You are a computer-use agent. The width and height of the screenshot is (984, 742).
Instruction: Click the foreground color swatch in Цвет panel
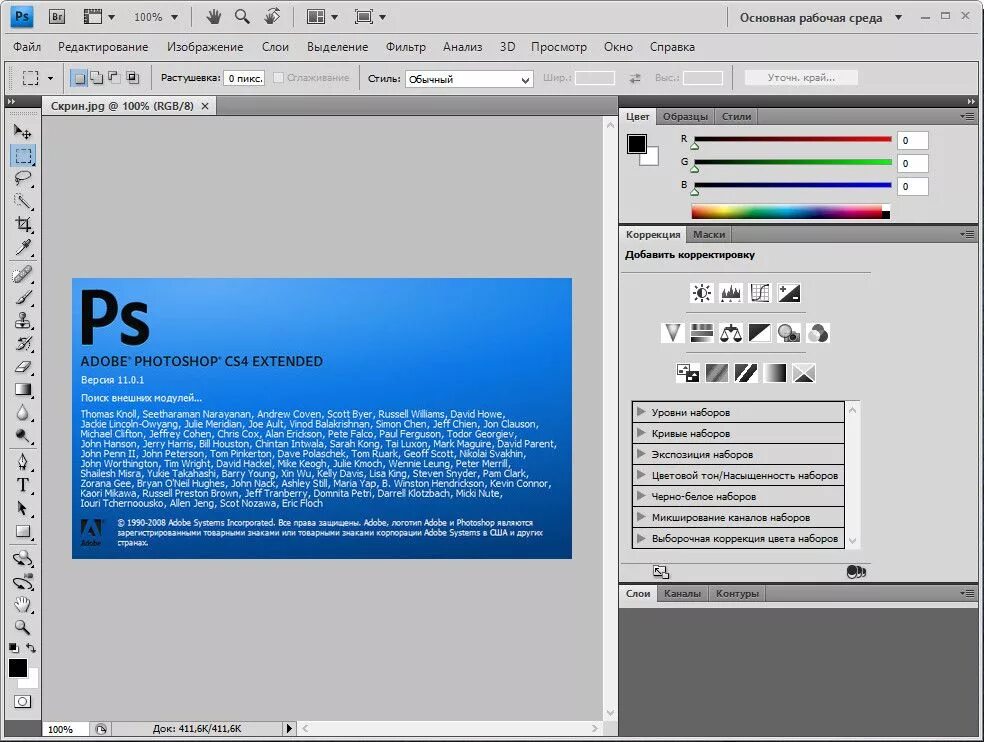(x=637, y=144)
